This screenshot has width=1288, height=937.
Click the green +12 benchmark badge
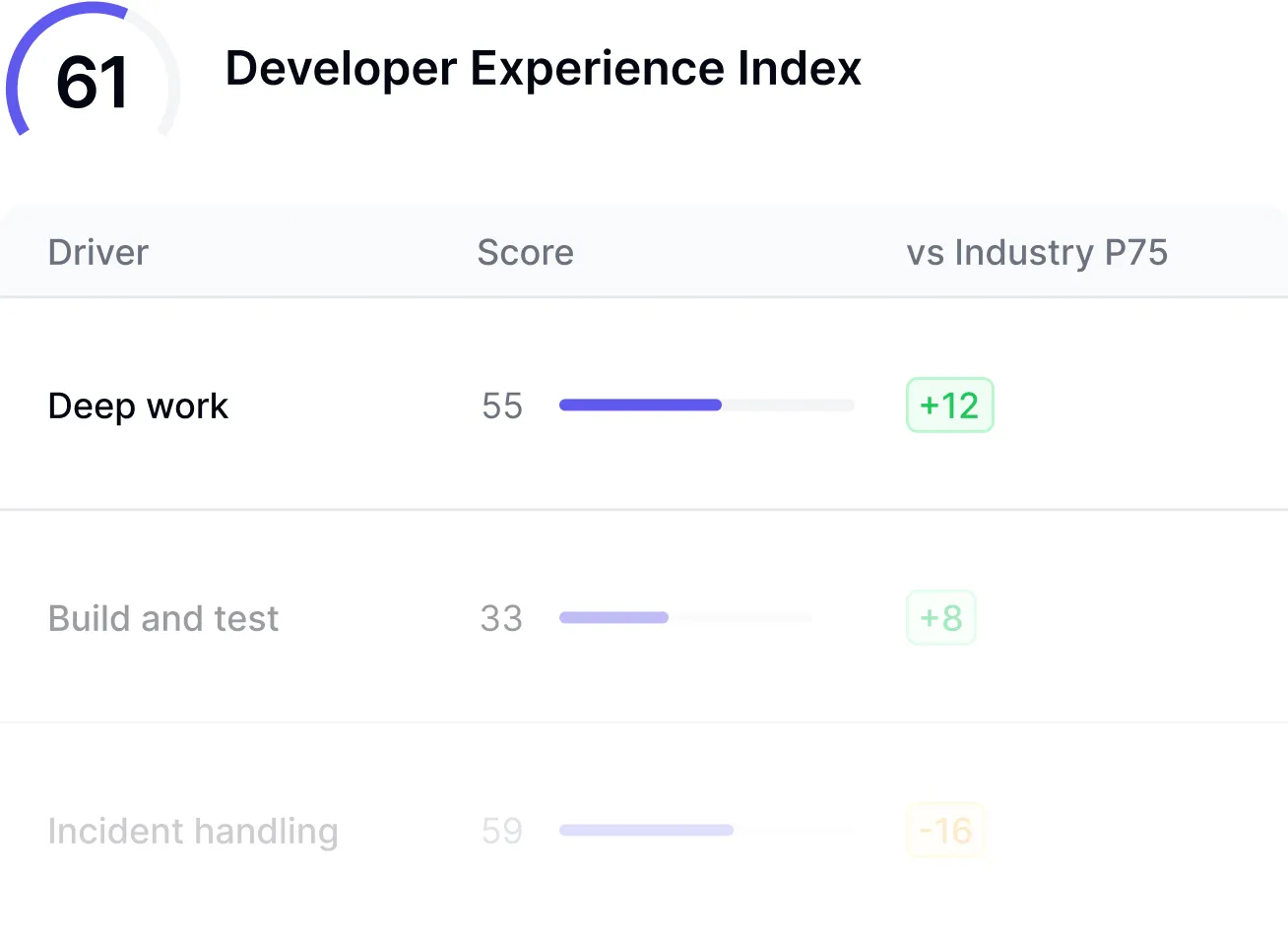click(x=949, y=406)
